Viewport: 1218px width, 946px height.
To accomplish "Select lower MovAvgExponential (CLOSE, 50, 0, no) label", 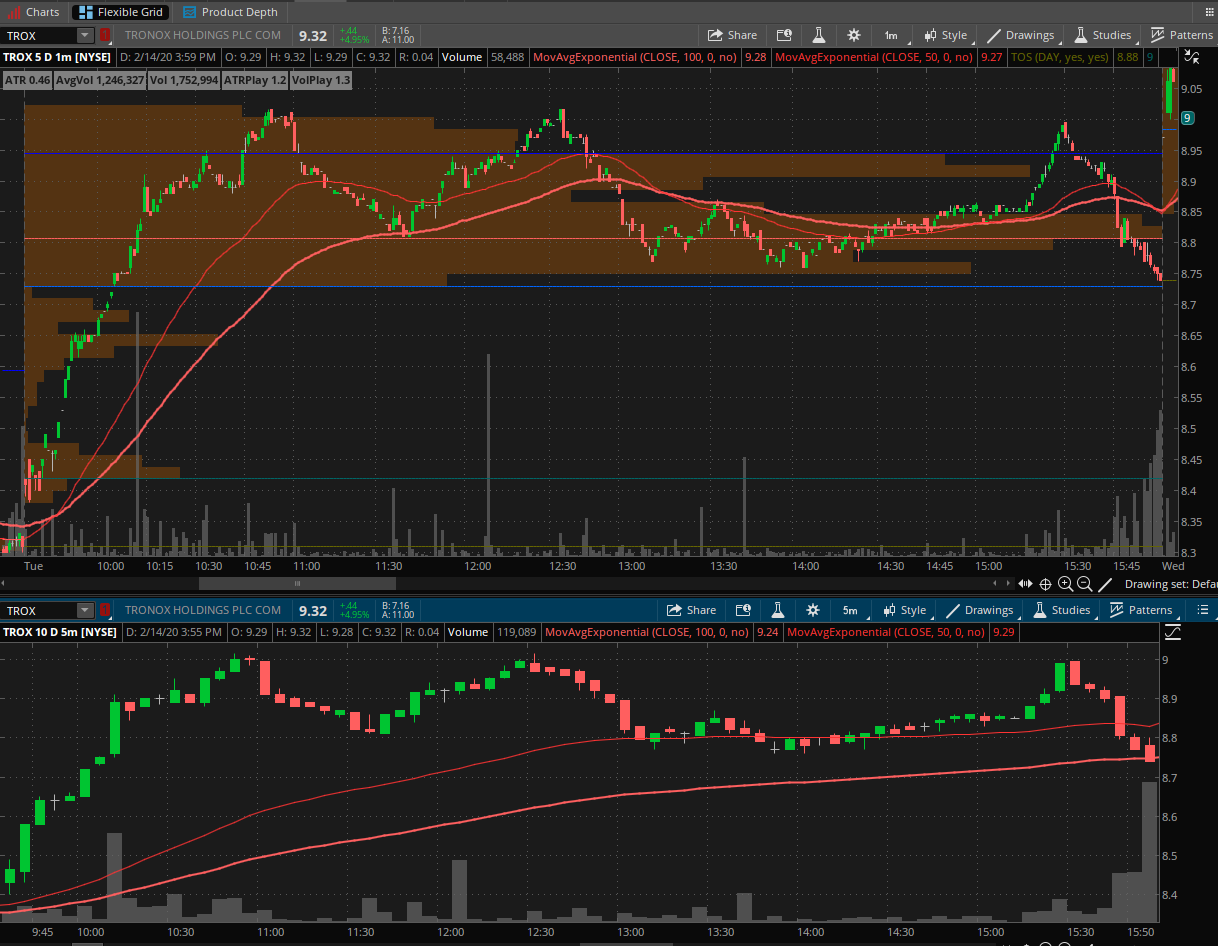I will pyautogui.click(x=886, y=632).
